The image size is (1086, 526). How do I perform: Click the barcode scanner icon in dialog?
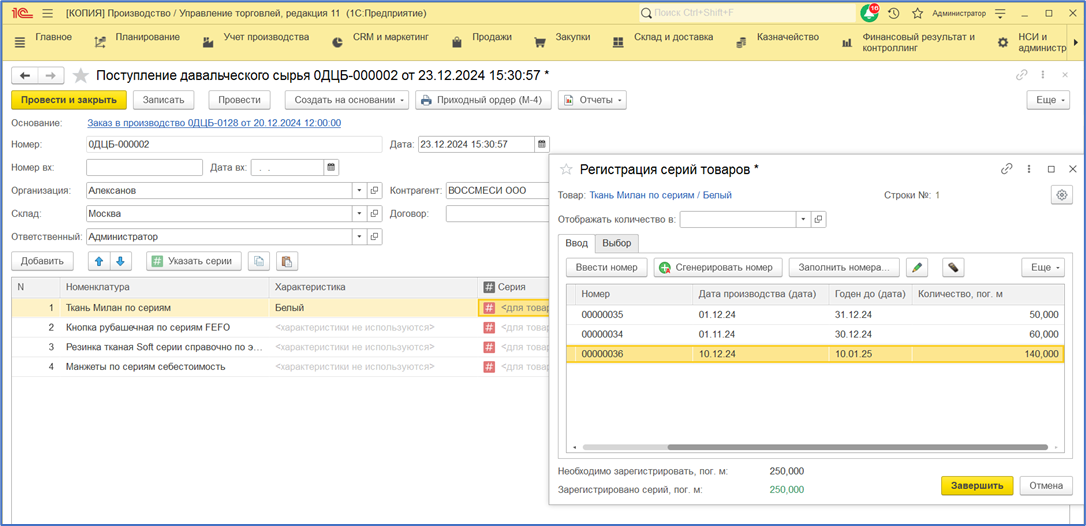click(x=954, y=268)
